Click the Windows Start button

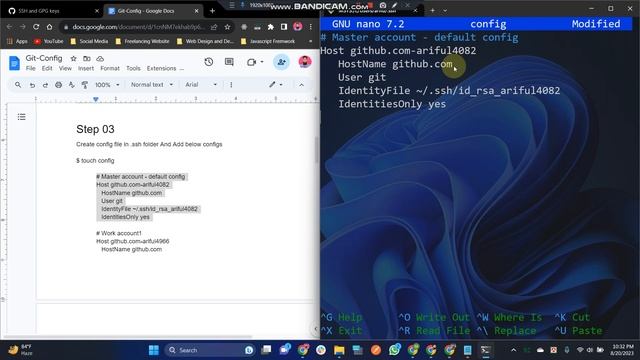153,350
